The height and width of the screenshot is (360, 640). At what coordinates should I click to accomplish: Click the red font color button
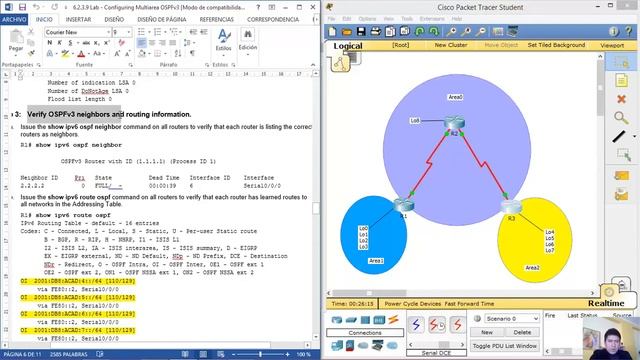tap(81, 53)
